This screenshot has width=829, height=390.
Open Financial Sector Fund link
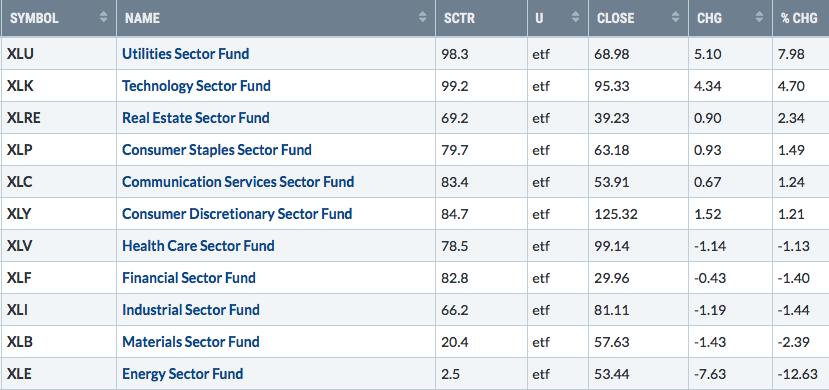pos(189,278)
